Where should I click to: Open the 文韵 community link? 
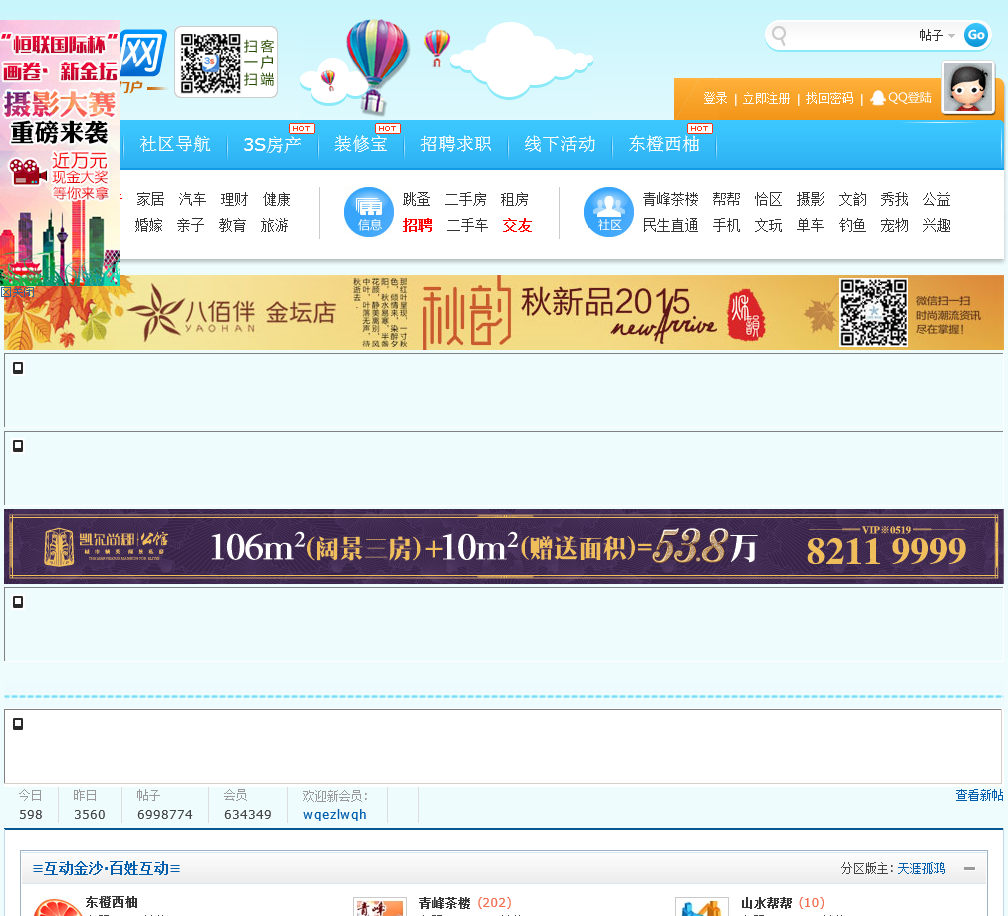(852, 199)
